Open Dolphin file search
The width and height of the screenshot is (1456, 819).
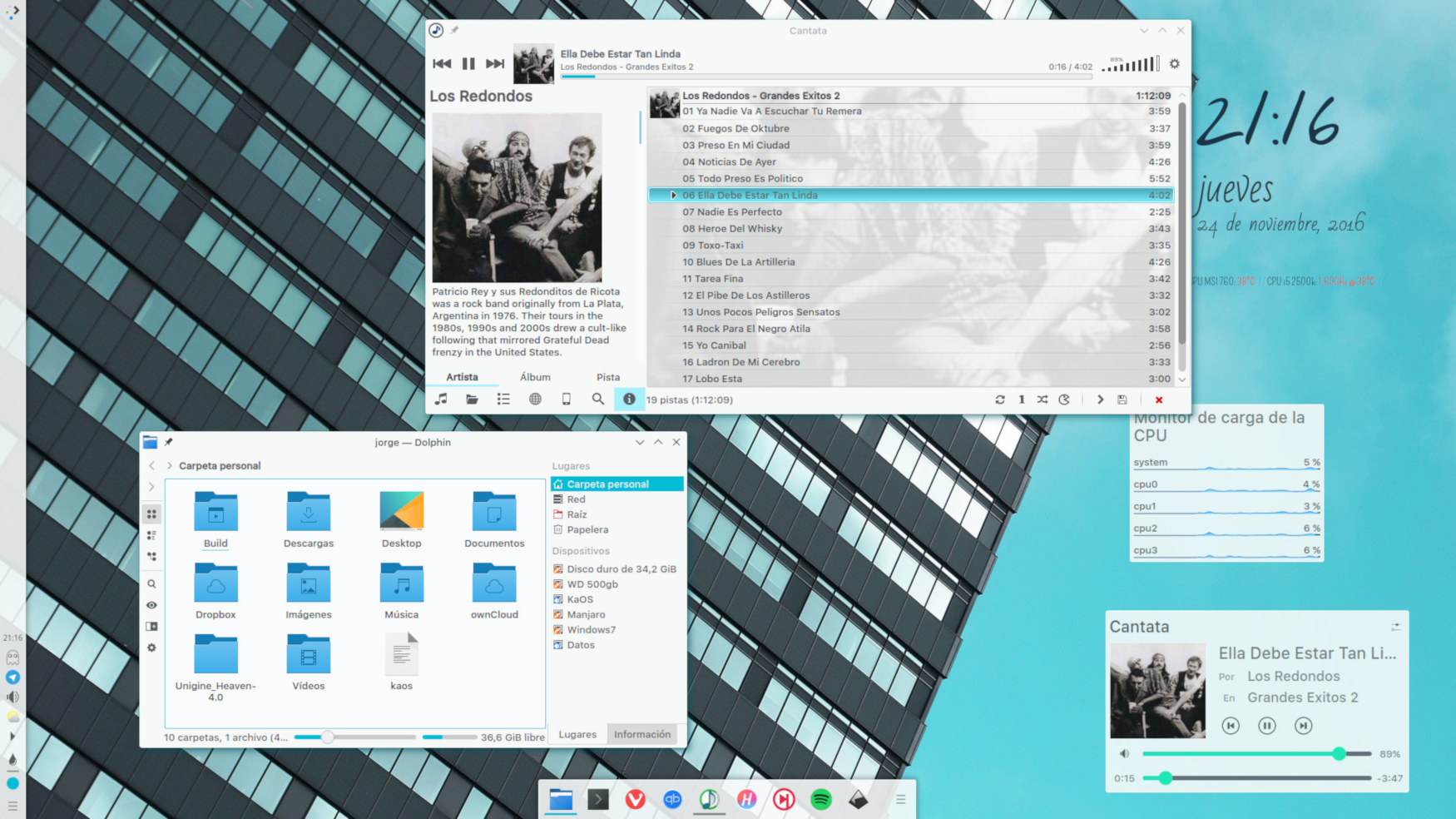click(x=151, y=584)
